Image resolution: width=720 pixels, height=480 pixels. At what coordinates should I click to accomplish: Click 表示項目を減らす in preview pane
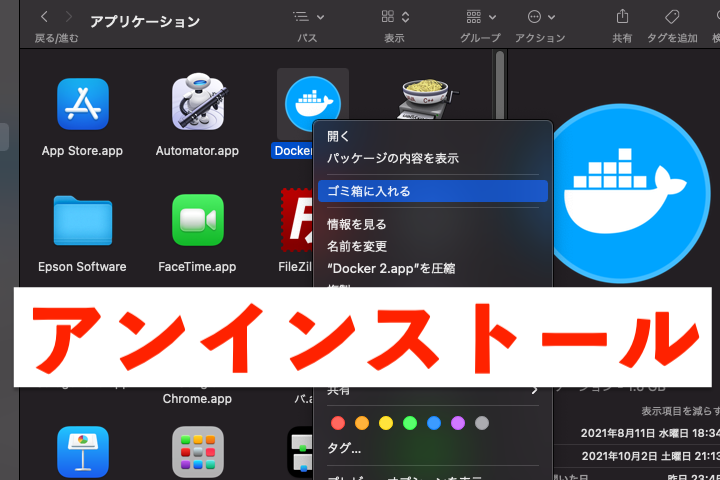click(x=681, y=411)
